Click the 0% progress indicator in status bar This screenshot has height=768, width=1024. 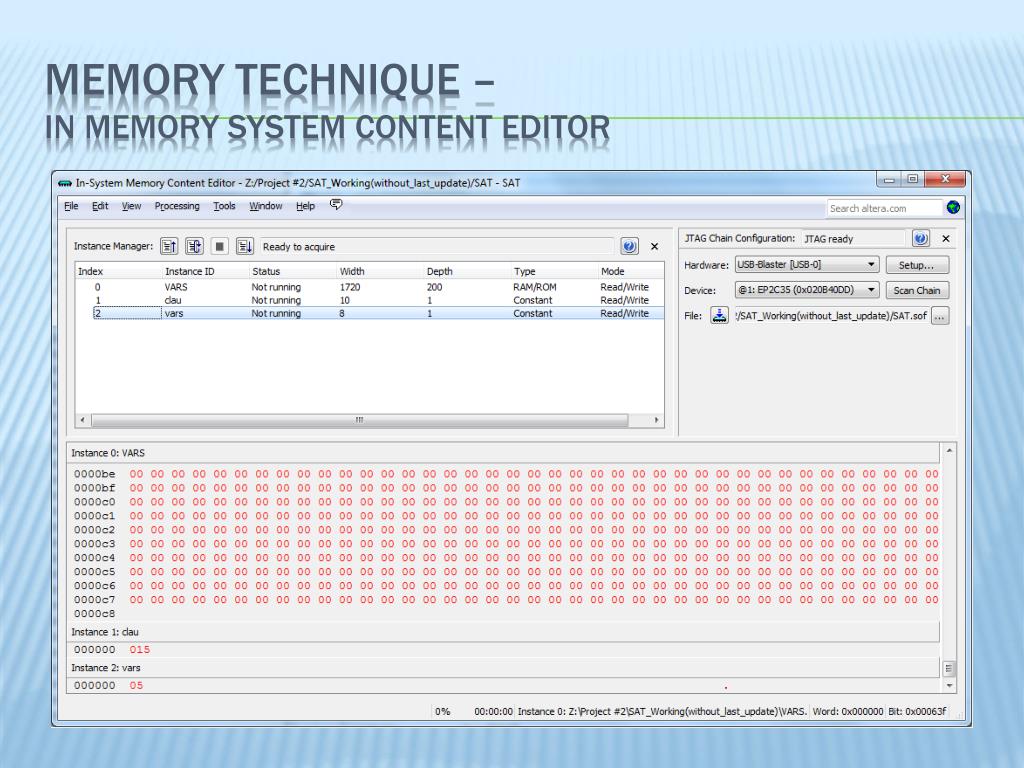(x=443, y=712)
